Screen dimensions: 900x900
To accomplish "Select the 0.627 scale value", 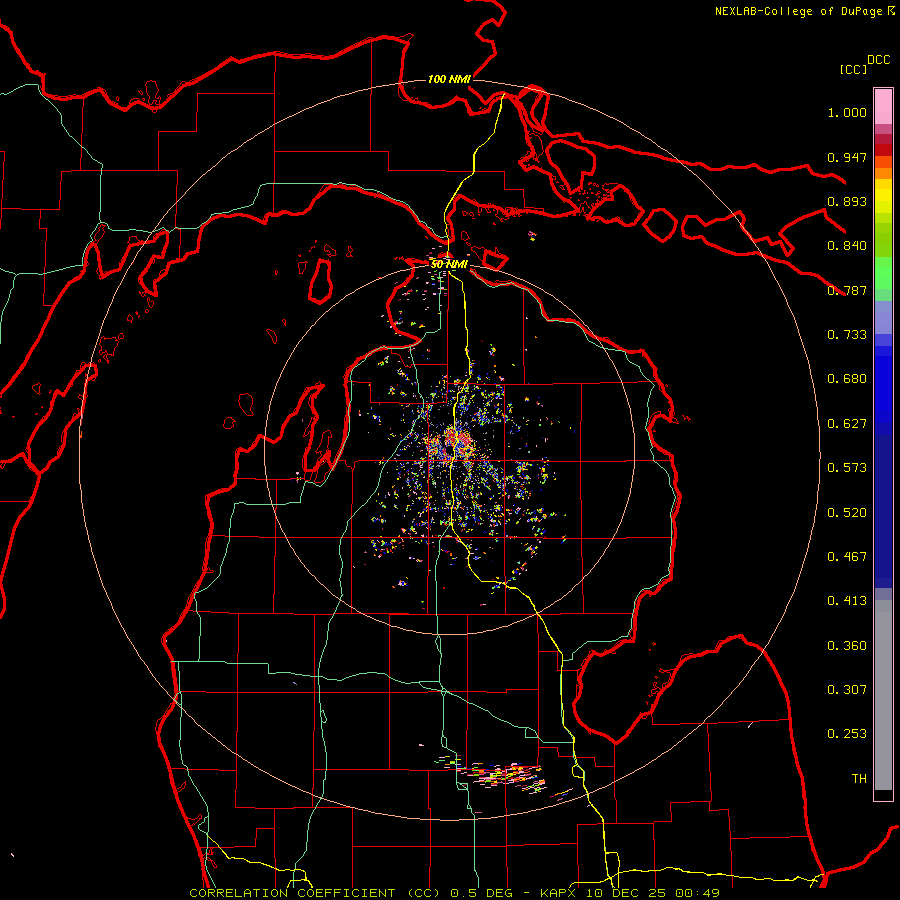I will pyautogui.click(x=847, y=424).
